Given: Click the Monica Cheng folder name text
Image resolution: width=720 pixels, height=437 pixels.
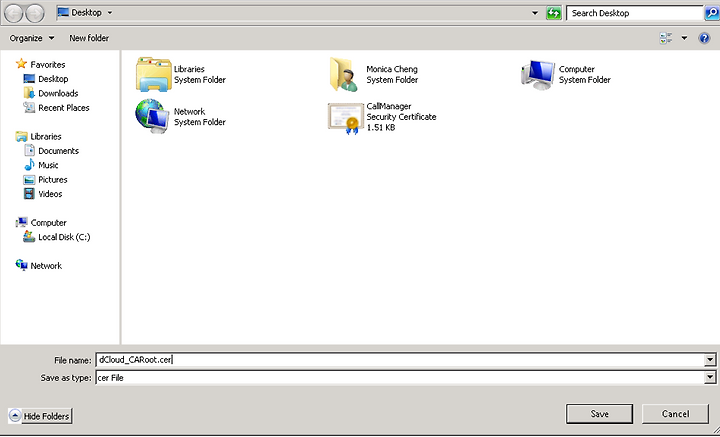Looking at the screenshot, I should [x=392, y=69].
